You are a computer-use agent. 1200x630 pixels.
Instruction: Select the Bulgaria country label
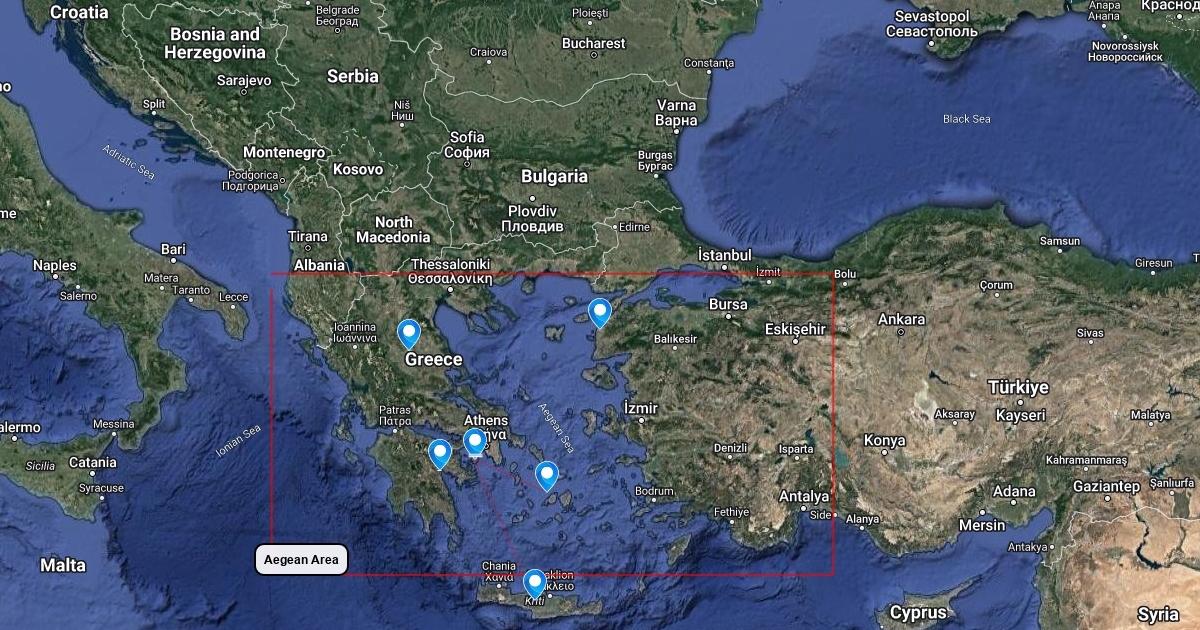coord(554,176)
